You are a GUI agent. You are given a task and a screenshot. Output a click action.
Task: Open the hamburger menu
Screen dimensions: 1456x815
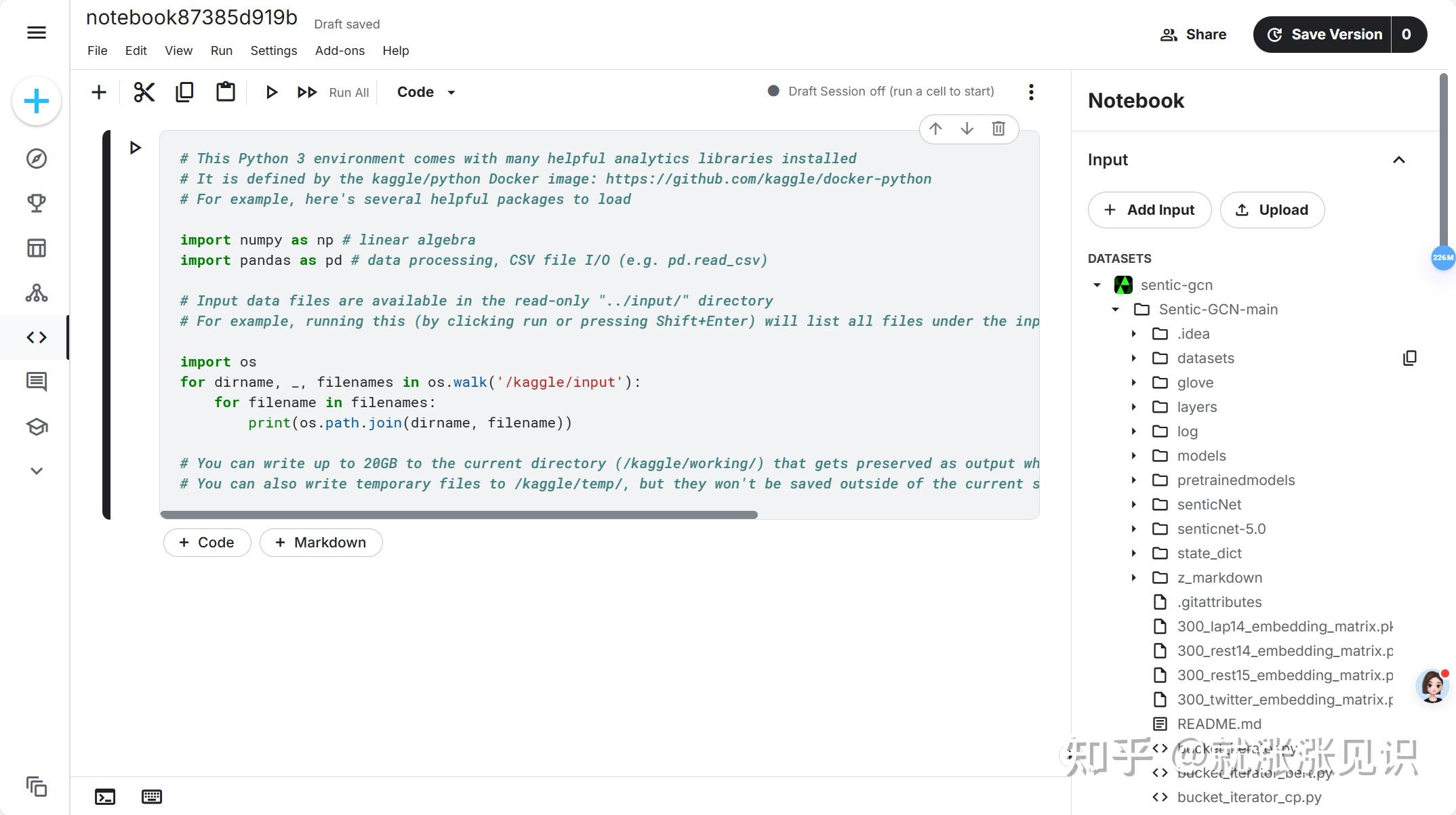(37, 33)
